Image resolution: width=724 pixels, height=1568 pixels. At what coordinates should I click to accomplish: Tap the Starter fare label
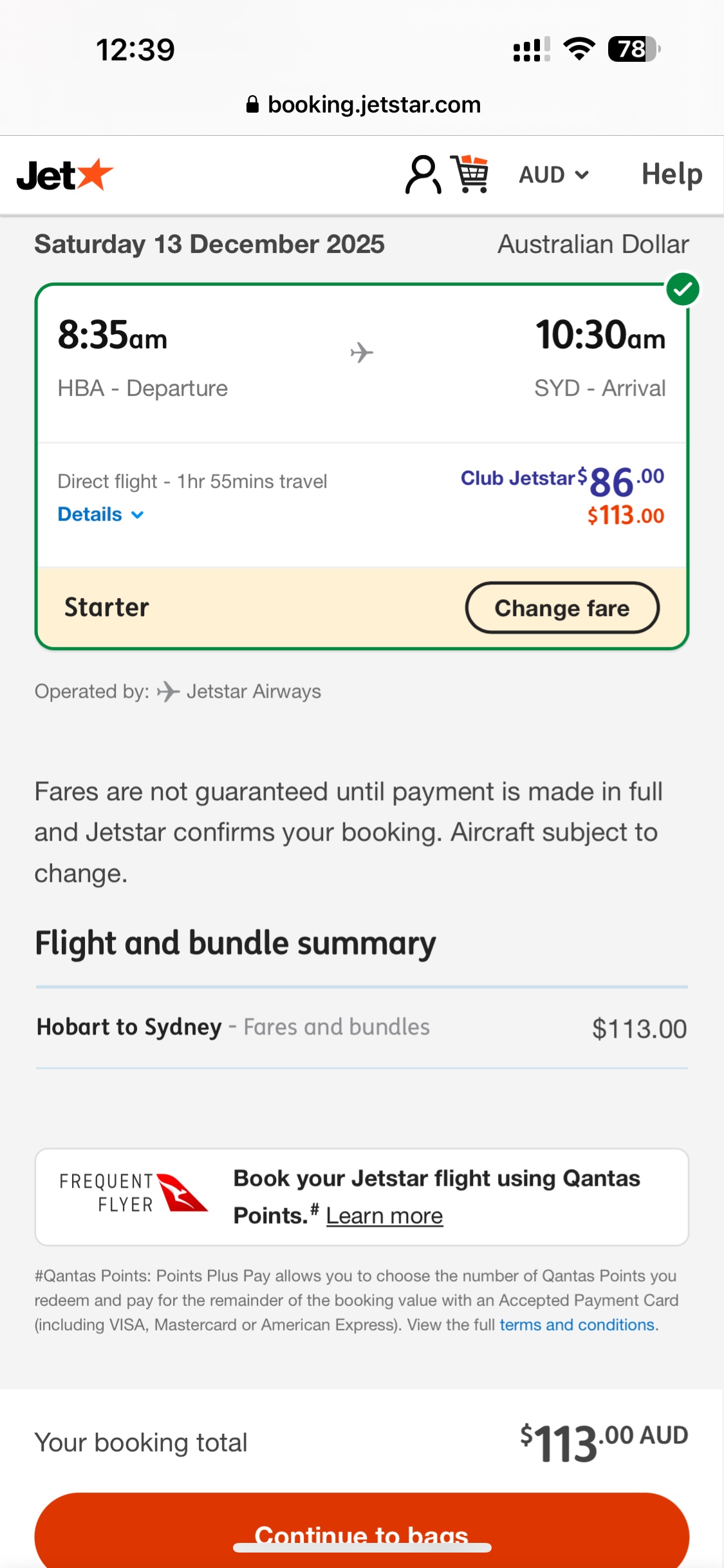pos(107,608)
